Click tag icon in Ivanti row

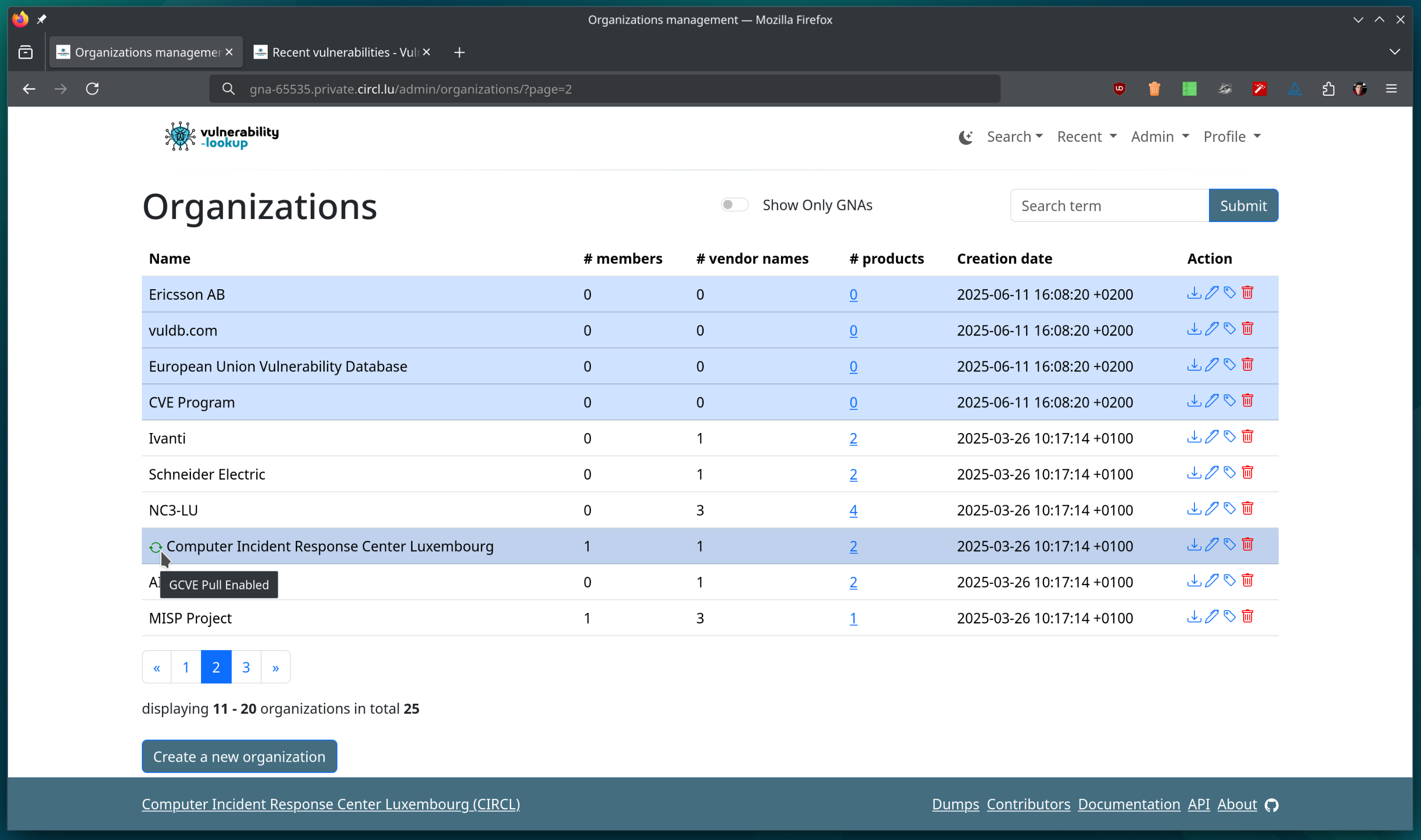[x=1229, y=437]
